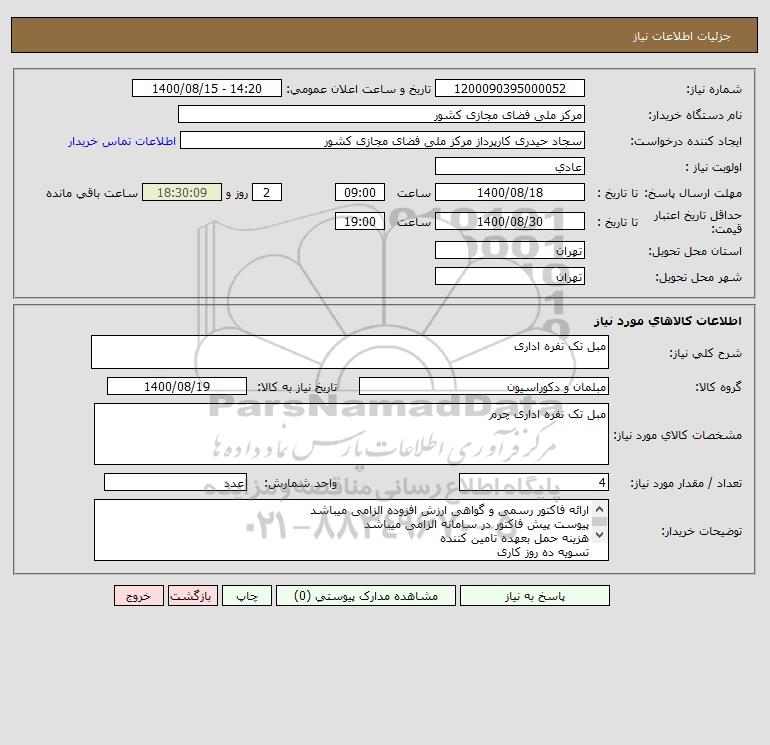Click buyer organization name field
Screen dimensions: 770x745
(x=381, y=114)
